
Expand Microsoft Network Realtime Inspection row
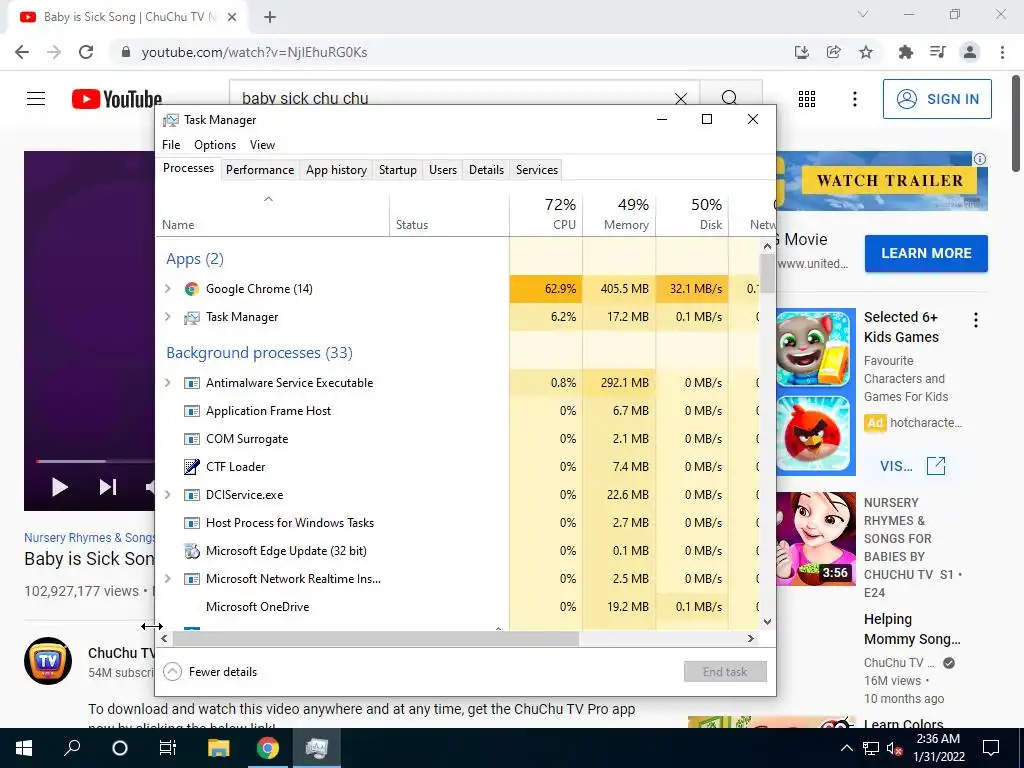pyautogui.click(x=168, y=579)
